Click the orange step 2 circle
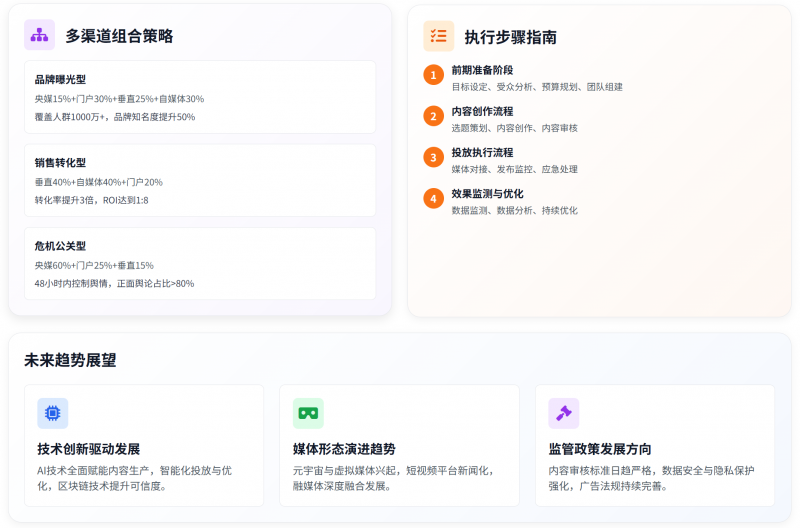Image resolution: width=800 pixels, height=528 pixels. [x=433, y=116]
